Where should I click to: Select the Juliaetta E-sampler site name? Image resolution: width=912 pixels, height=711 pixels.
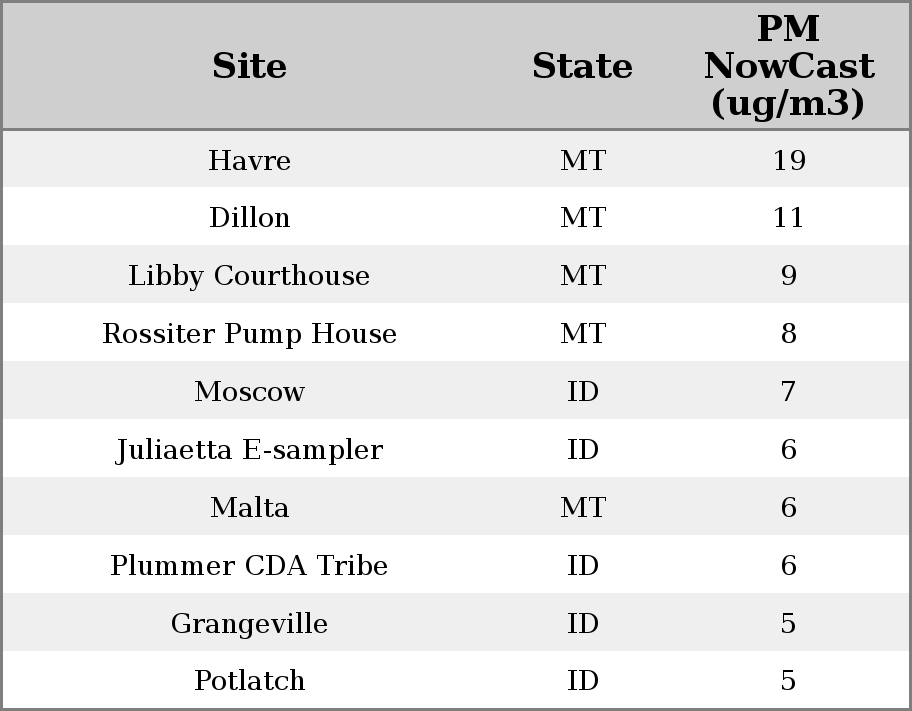[249, 450]
